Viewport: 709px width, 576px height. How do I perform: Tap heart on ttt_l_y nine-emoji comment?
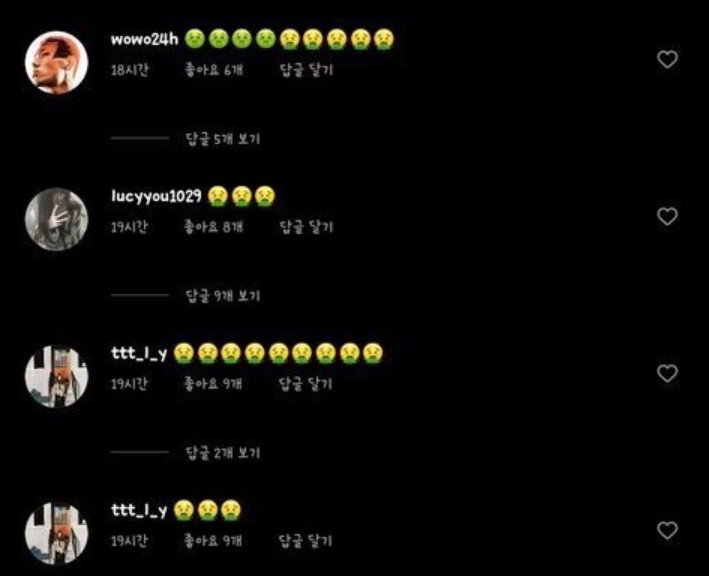(667, 373)
